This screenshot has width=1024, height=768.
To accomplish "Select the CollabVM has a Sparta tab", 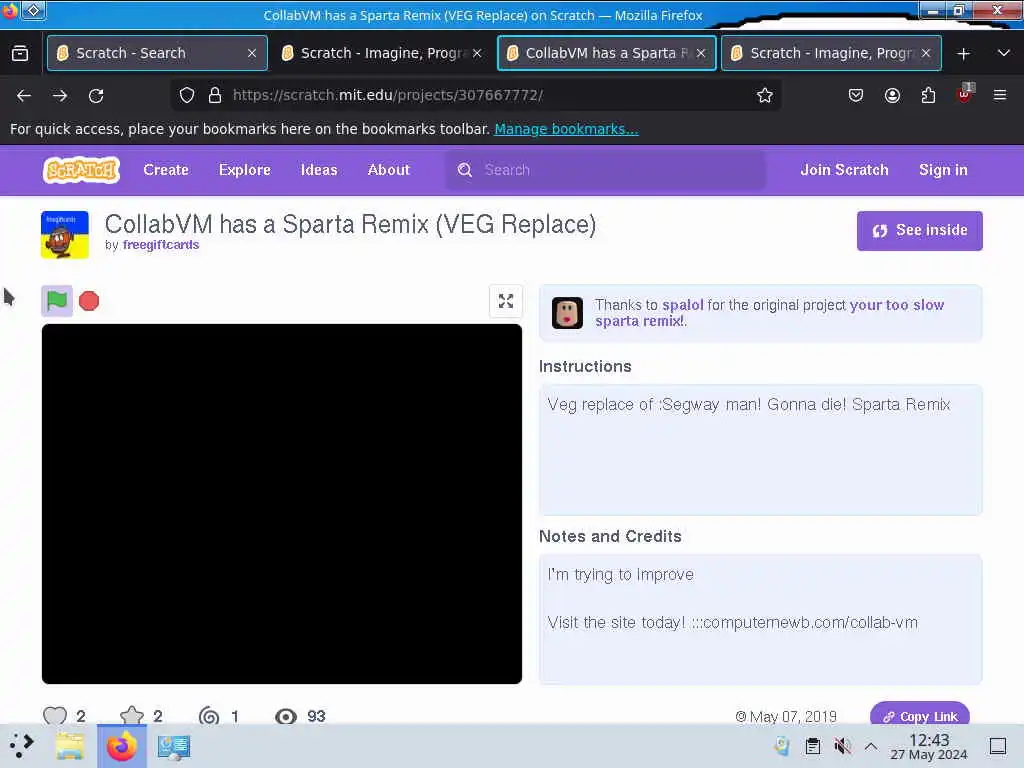I will [x=607, y=53].
